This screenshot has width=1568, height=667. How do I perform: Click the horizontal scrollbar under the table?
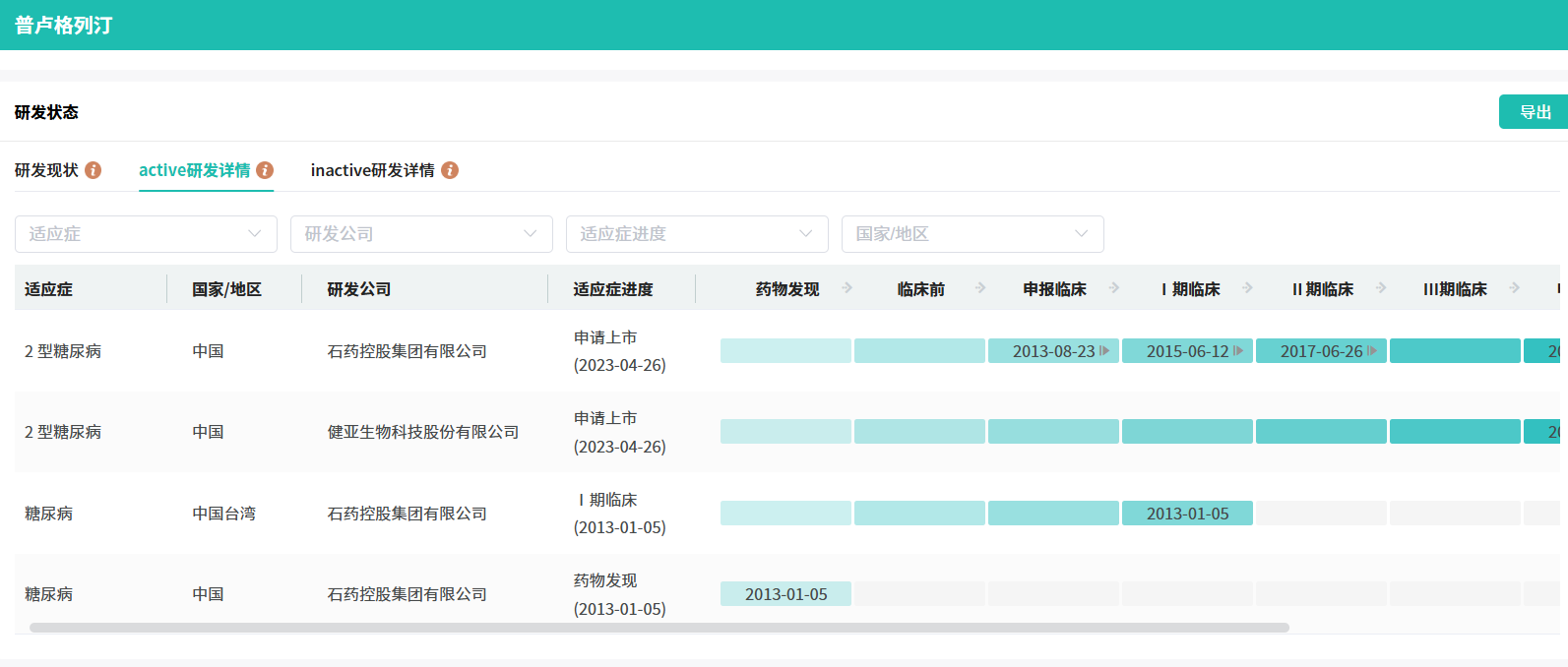click(x=659, y=628)
